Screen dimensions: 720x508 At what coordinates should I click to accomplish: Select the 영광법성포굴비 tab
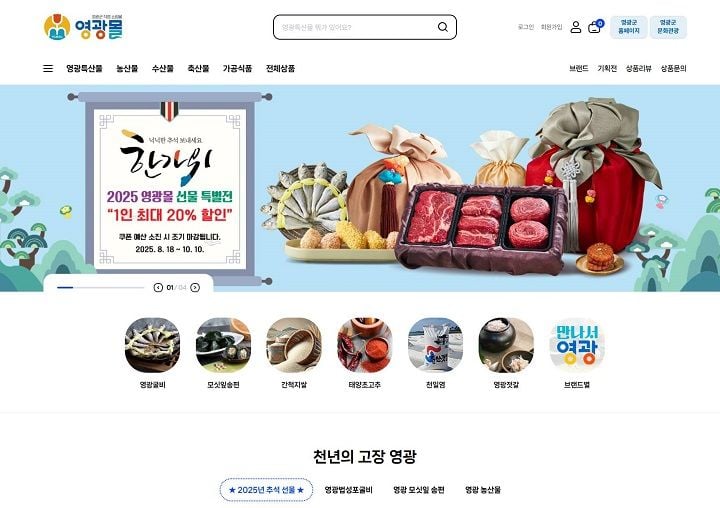tap(349, 490)
